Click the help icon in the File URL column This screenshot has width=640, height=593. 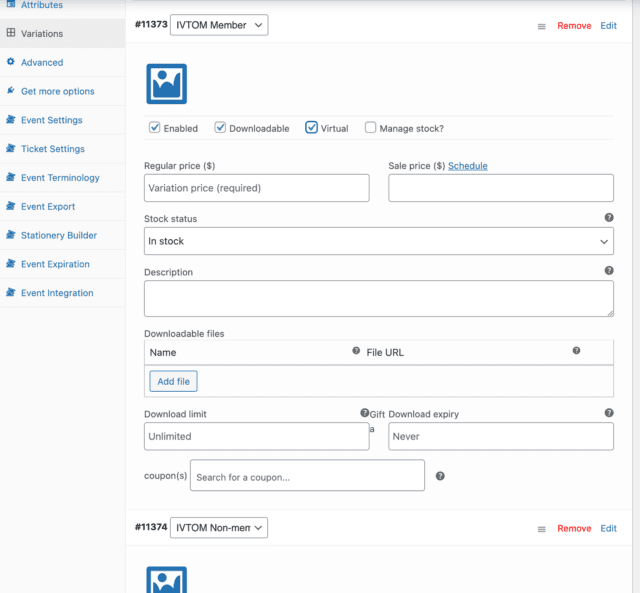point(576,351)
